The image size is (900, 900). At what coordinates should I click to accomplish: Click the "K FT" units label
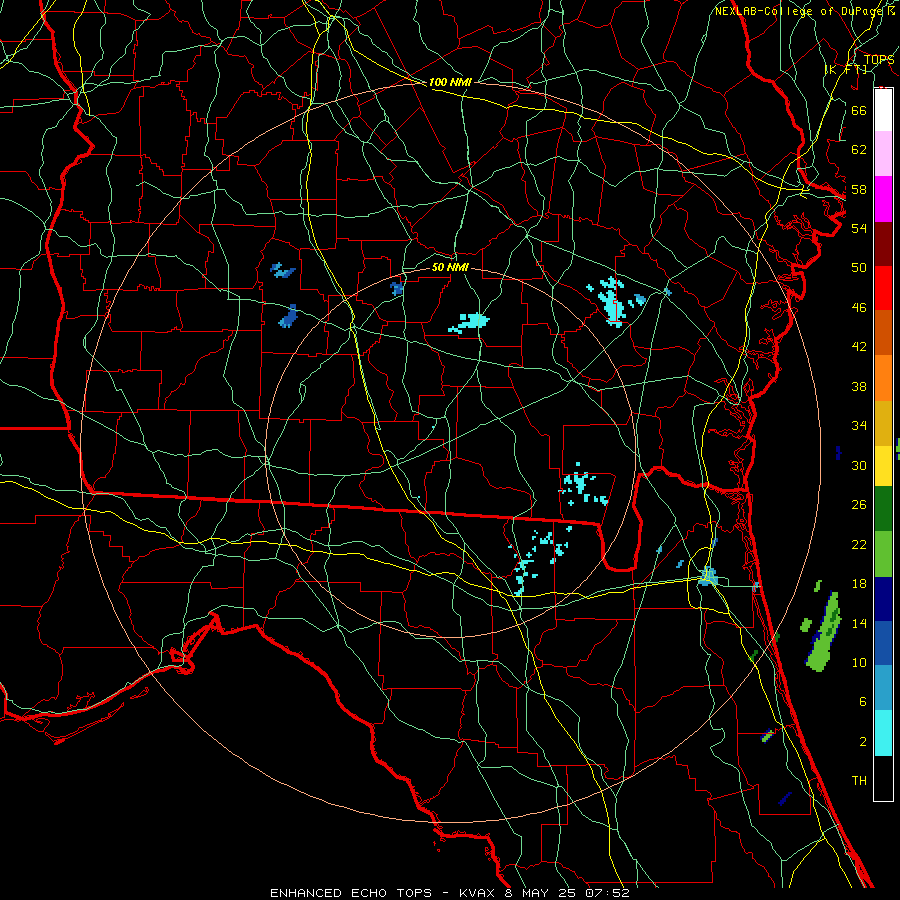point(845,70)
